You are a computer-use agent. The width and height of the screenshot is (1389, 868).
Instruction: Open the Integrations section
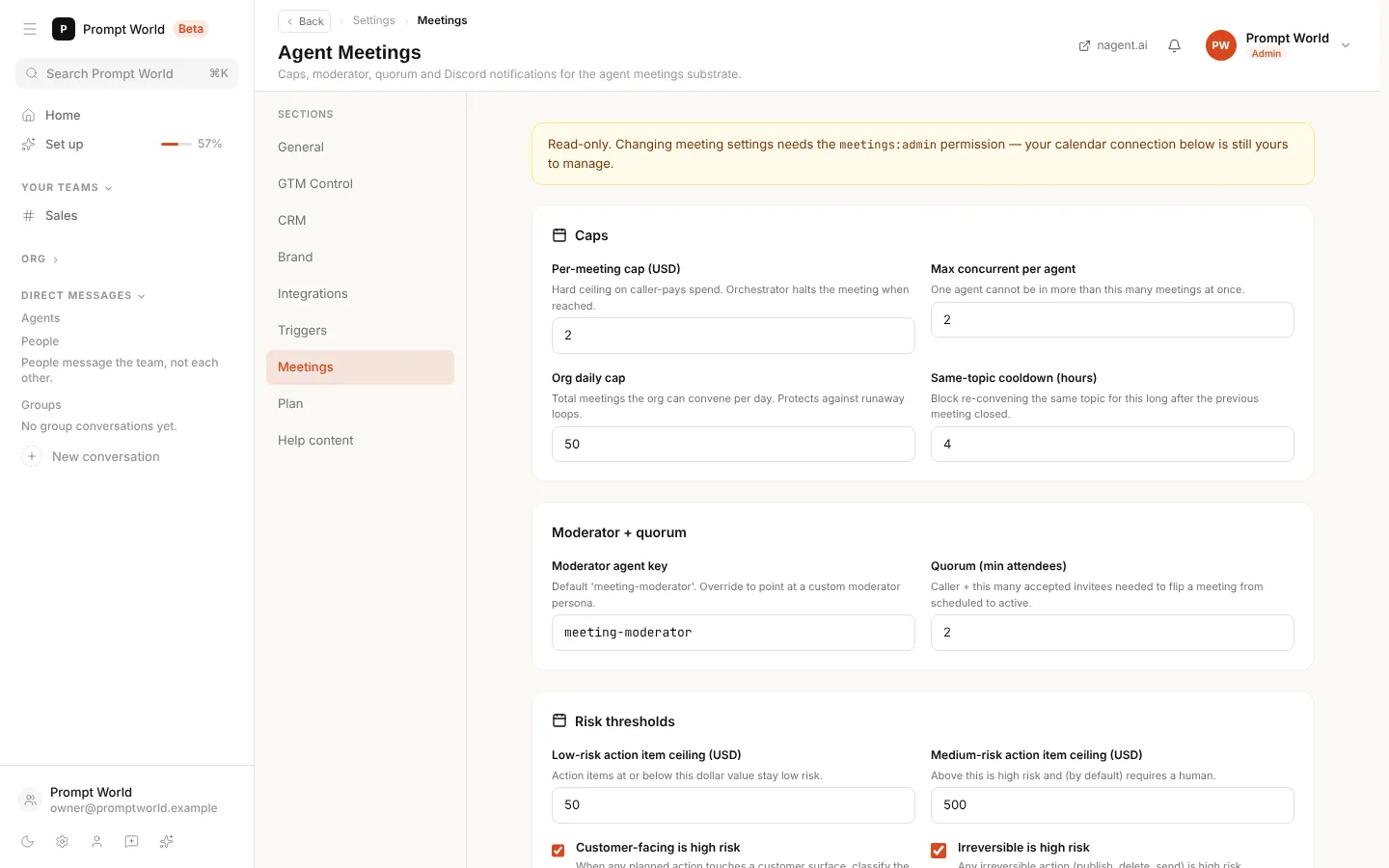360,294
